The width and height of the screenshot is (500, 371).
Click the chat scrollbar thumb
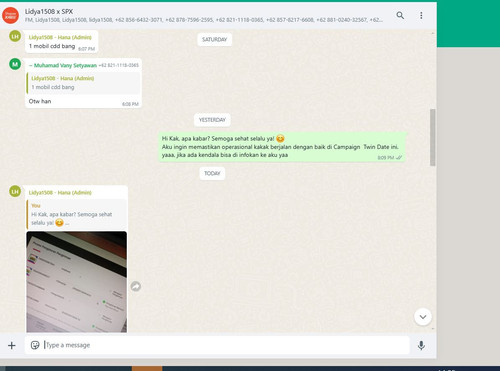433,137
